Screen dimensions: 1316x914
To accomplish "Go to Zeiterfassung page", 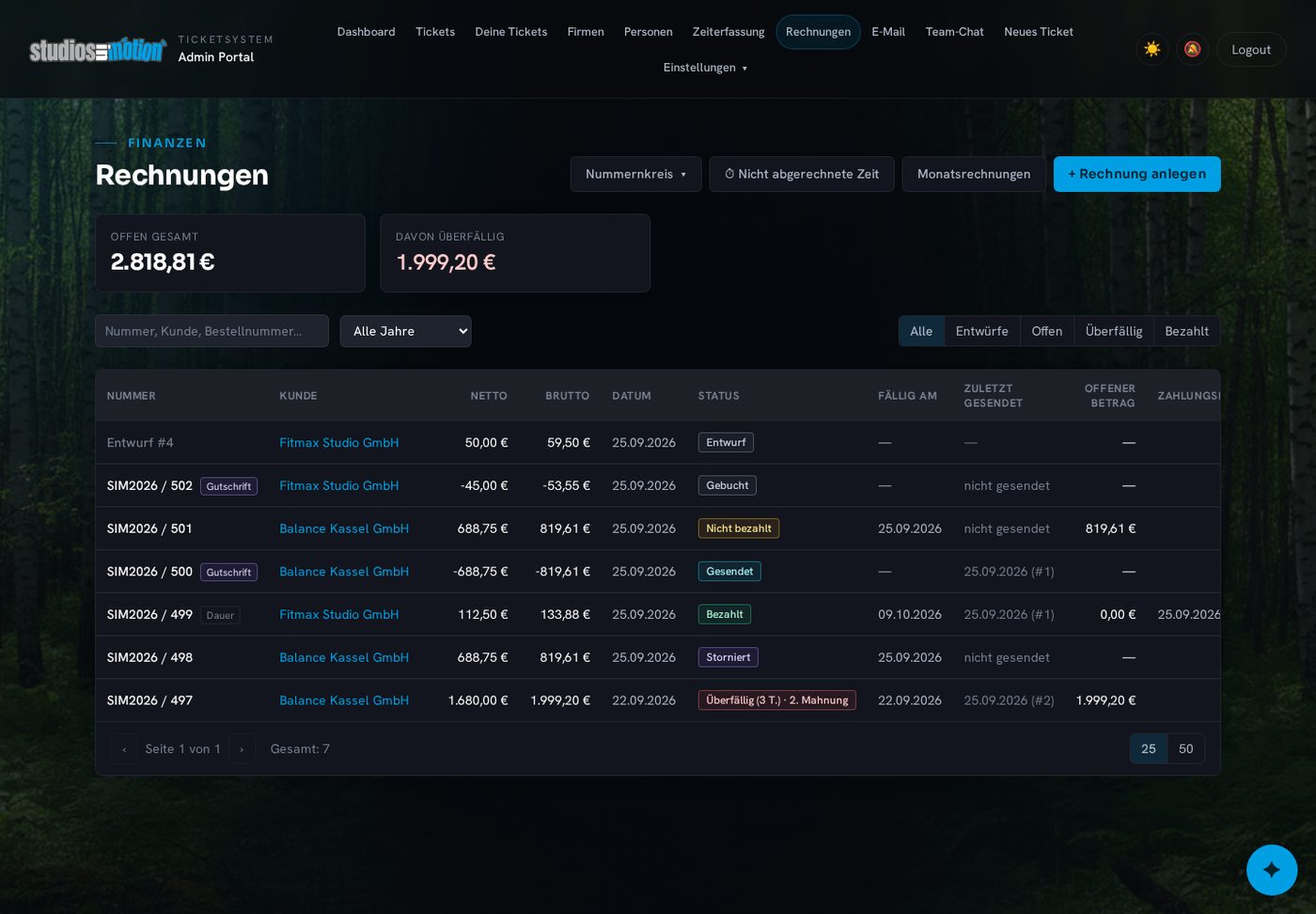I will pos(728,32).
